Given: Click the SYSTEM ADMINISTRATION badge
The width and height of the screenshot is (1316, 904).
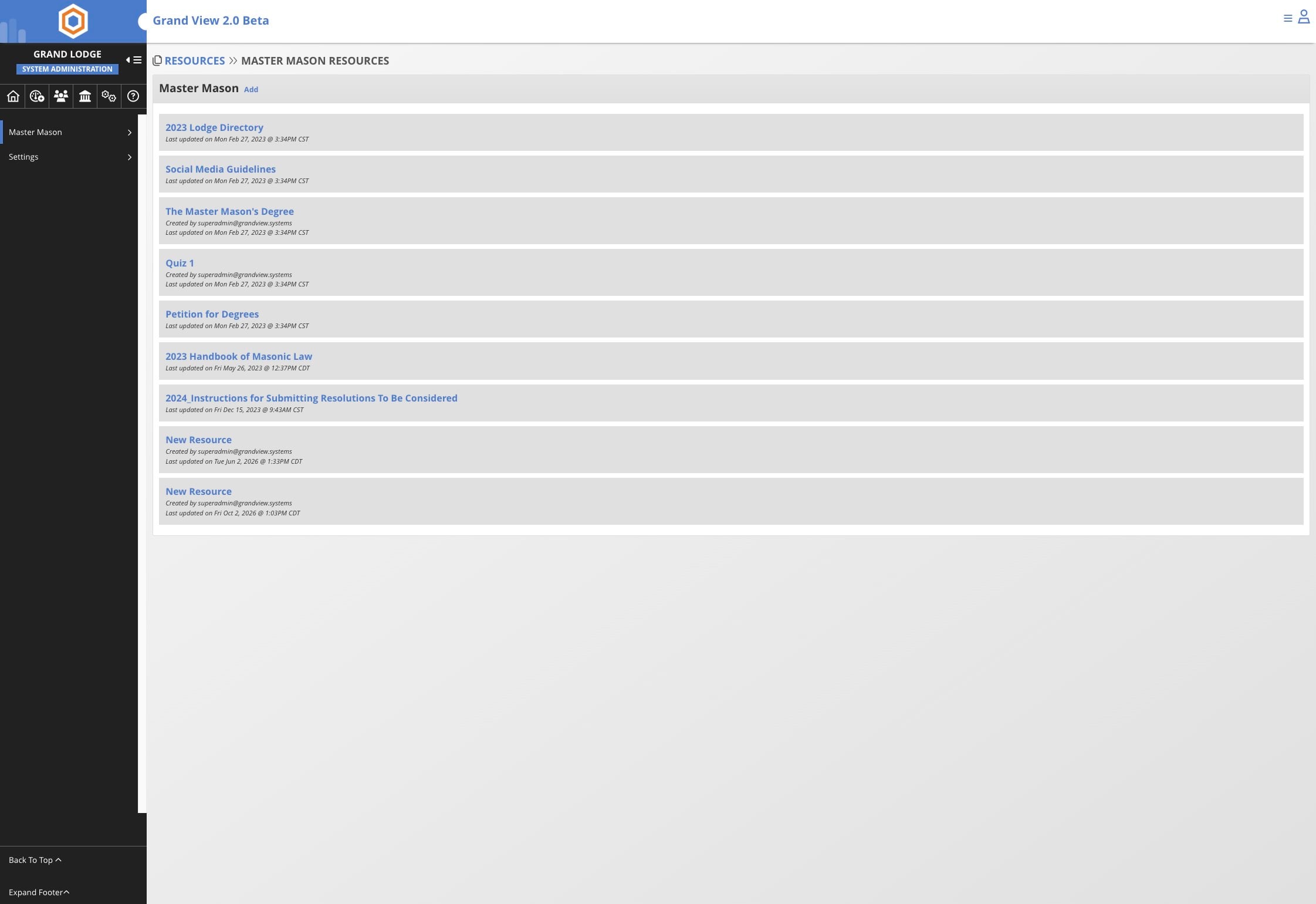Looking at the screenshot, I should coord(67,69).
